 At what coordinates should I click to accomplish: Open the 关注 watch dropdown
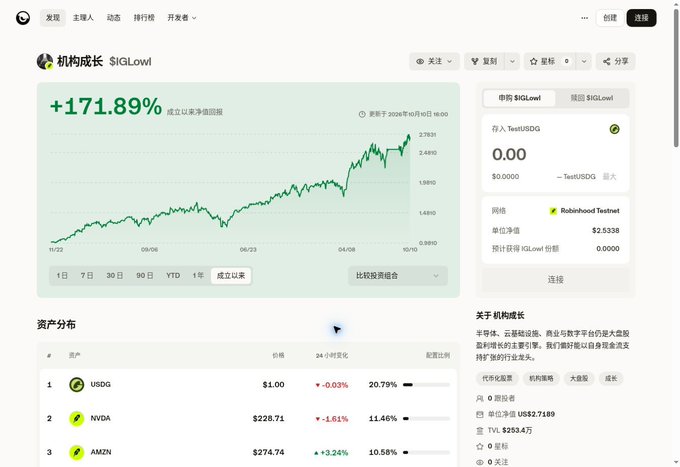pos(434,62)
